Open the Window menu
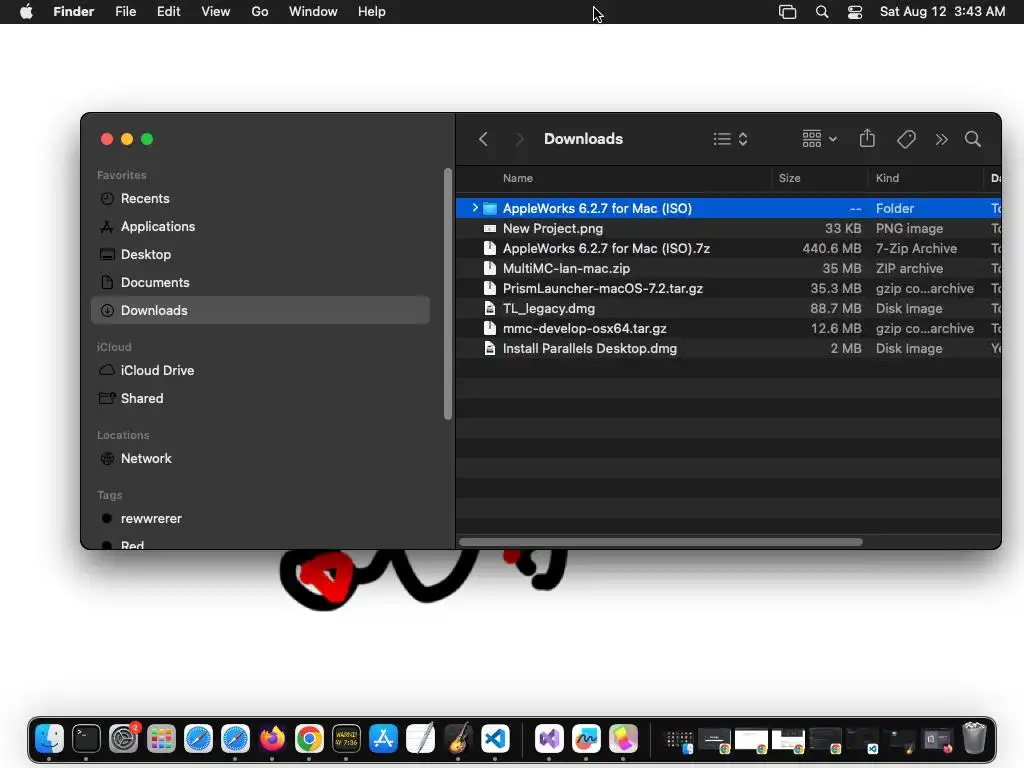Viewport: 1024px width, 768px height. [x=313, y=12]
